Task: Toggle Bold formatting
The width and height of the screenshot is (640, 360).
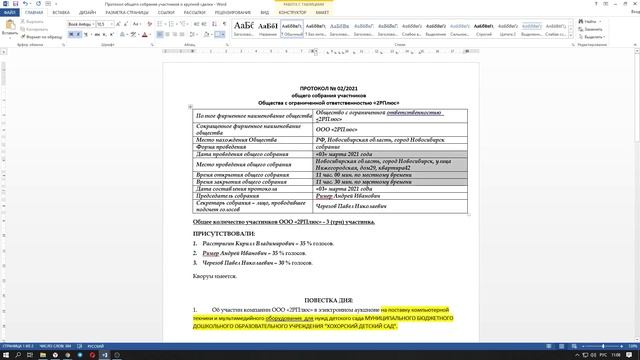Action: (x=71, y=34)
